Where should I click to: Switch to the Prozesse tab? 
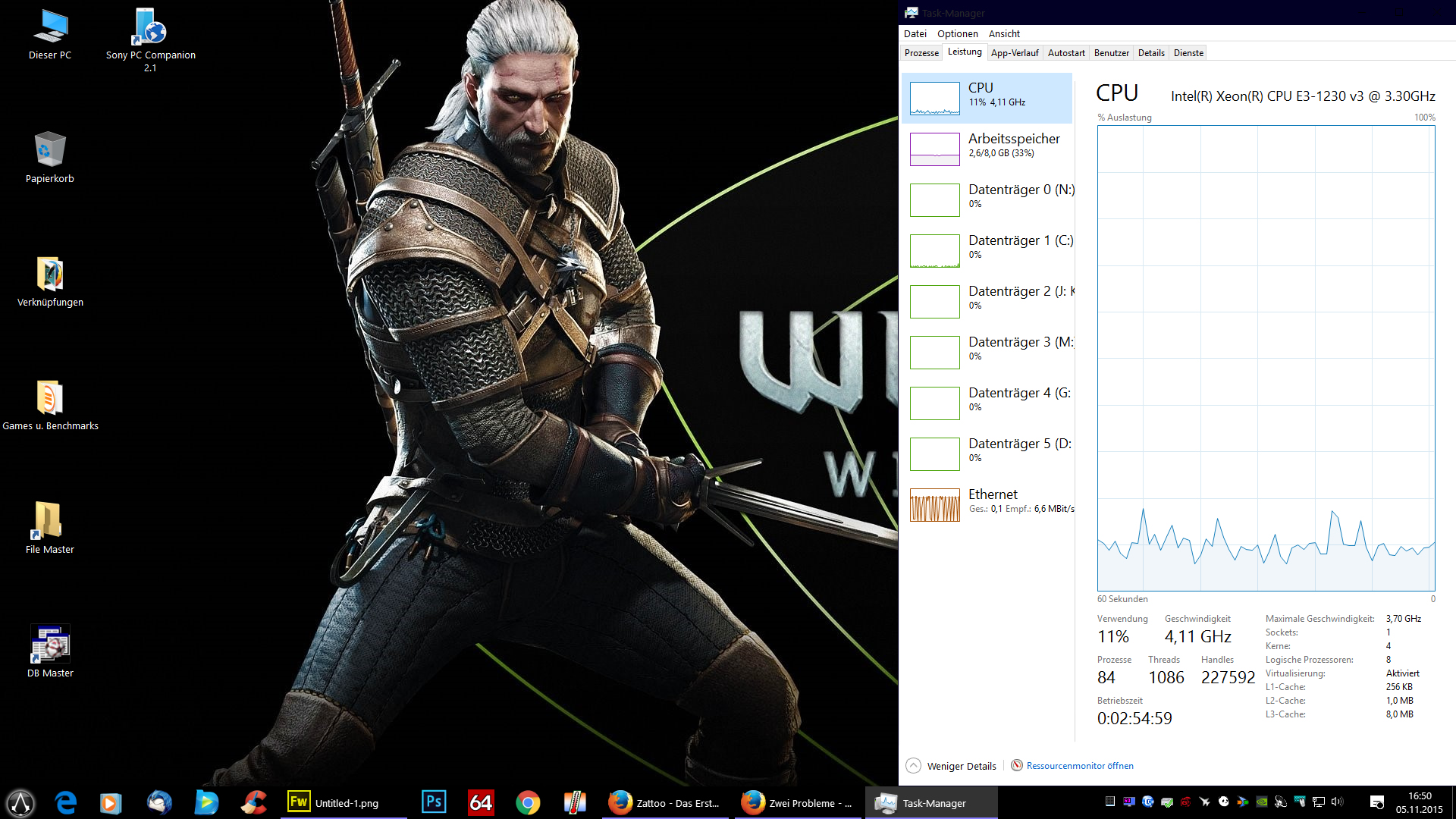tap(921, 53)
